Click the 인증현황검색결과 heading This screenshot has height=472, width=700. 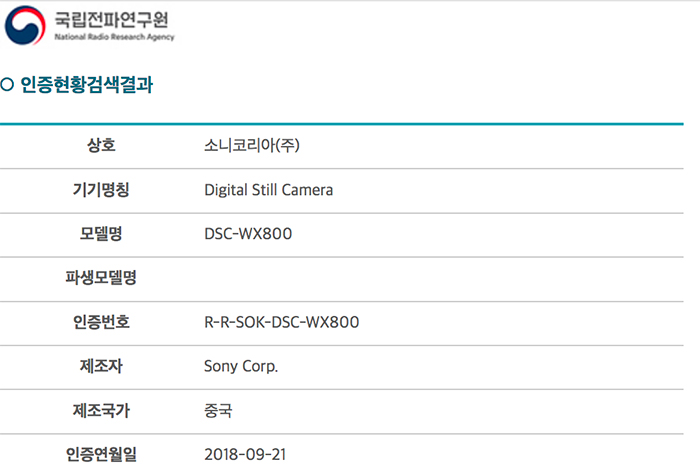(x=87, y=84)
